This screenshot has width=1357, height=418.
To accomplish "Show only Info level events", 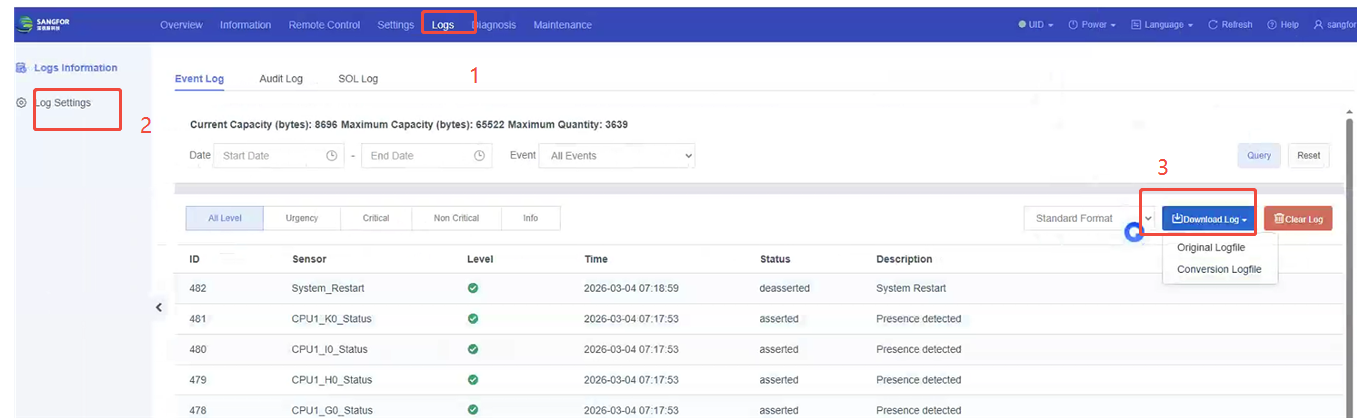I will pos(530,218).
